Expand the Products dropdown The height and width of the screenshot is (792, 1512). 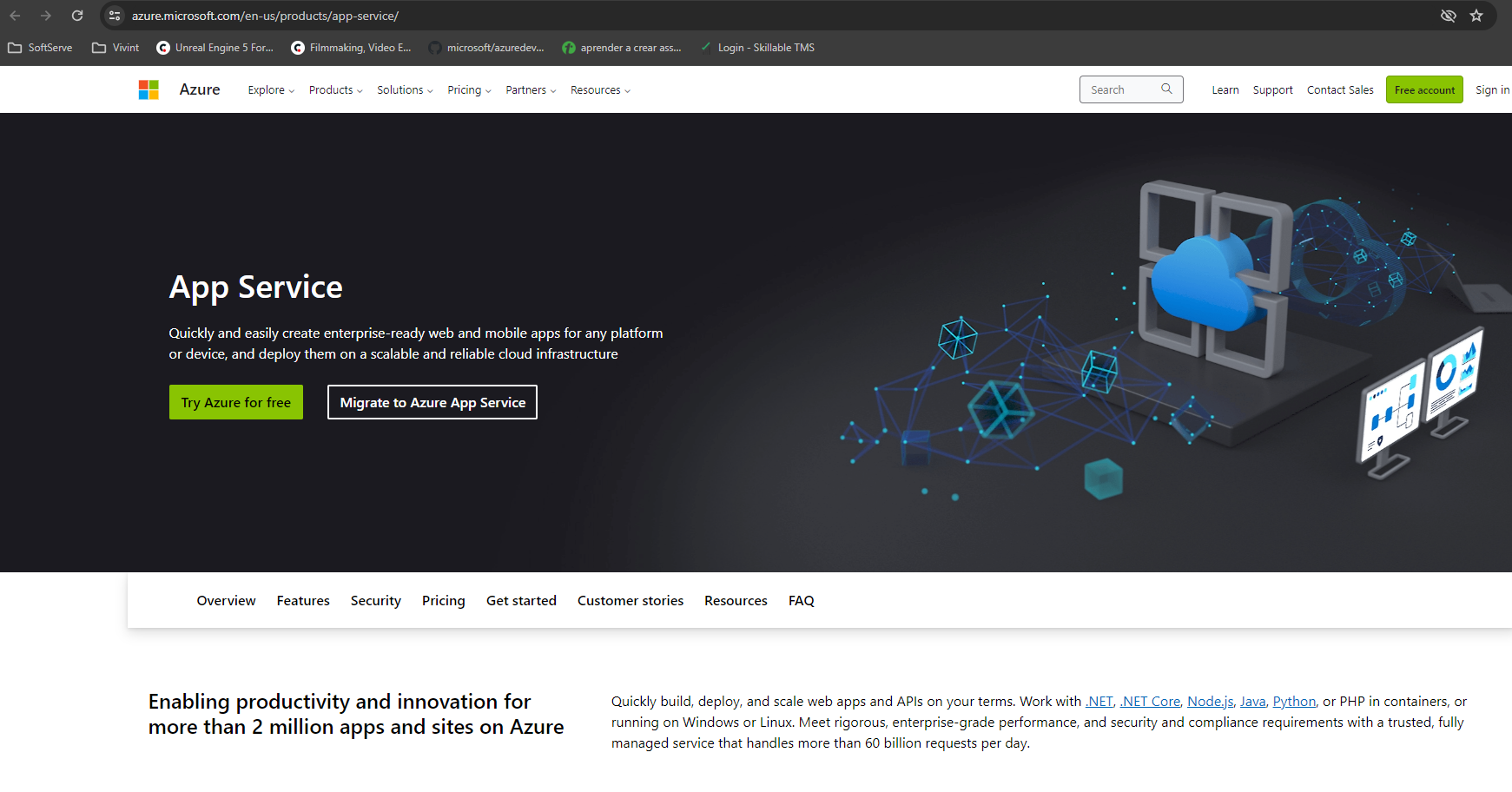335,90
